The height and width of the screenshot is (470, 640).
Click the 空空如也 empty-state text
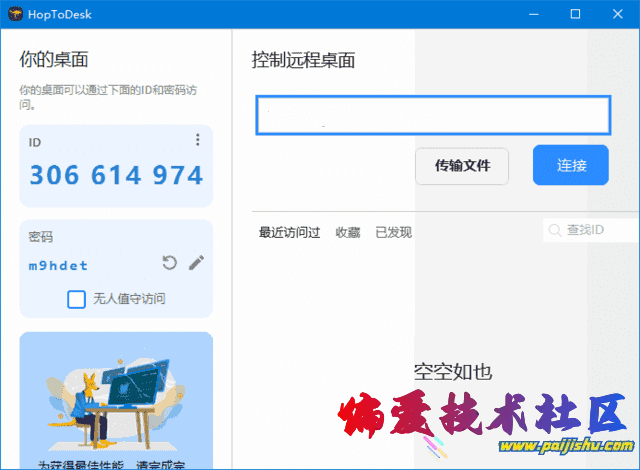(453, 372)
